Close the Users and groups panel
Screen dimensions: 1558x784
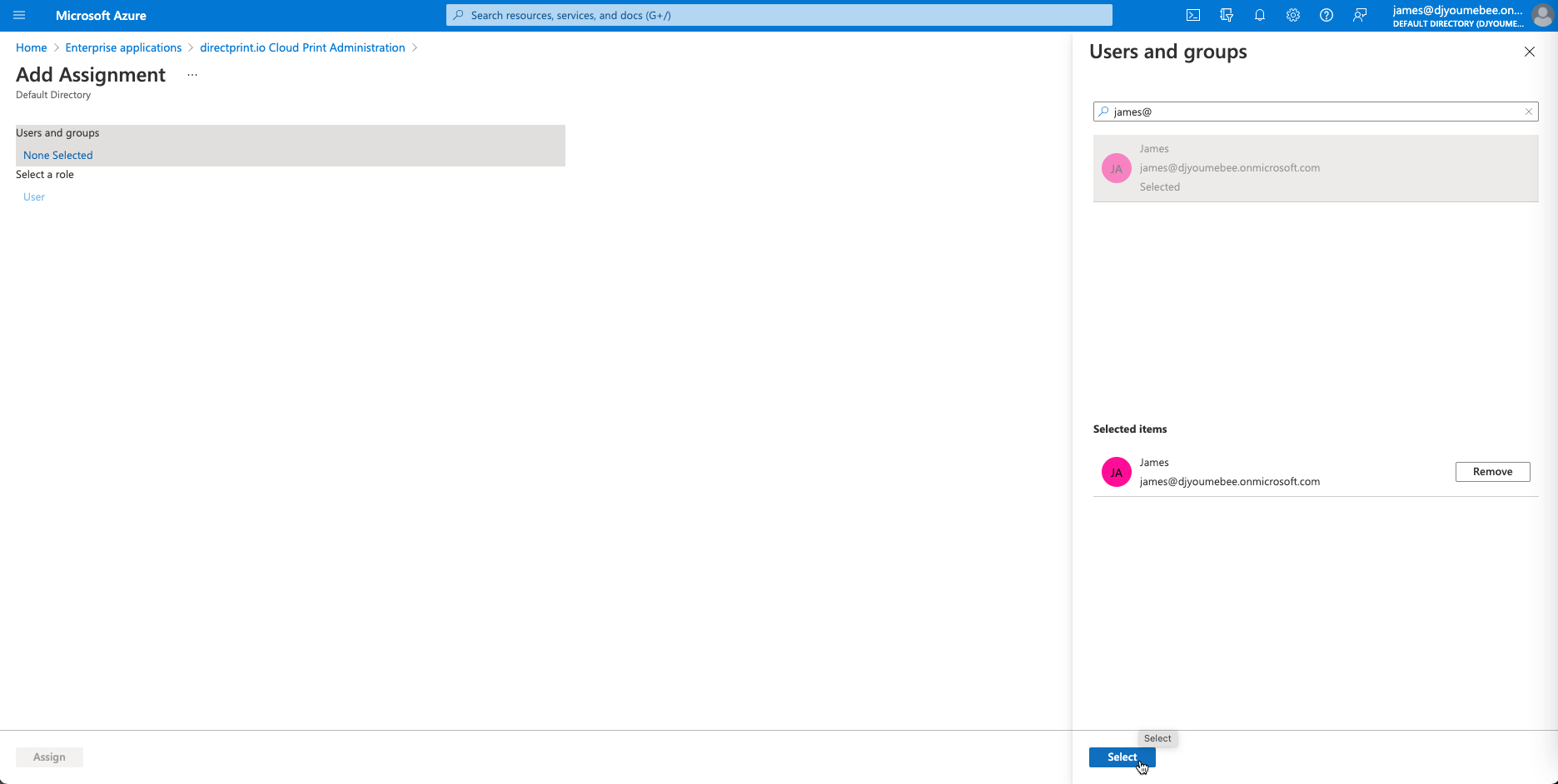tap(1529, 52)
